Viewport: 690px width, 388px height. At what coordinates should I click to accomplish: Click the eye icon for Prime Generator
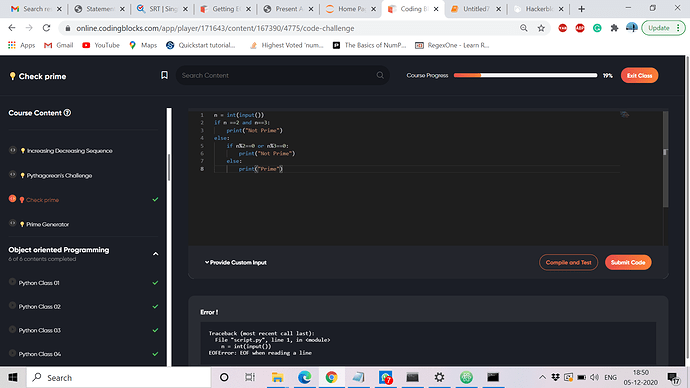coord(13,223)
